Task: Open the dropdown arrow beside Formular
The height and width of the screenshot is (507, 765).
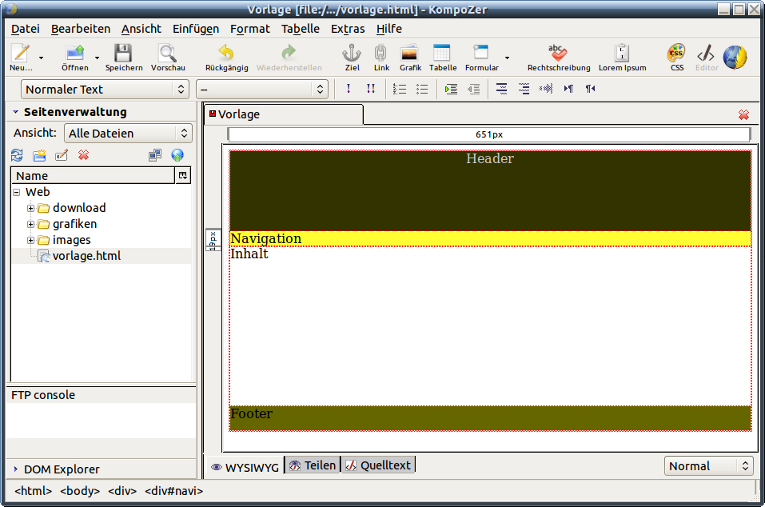Action: click(507, 58)
